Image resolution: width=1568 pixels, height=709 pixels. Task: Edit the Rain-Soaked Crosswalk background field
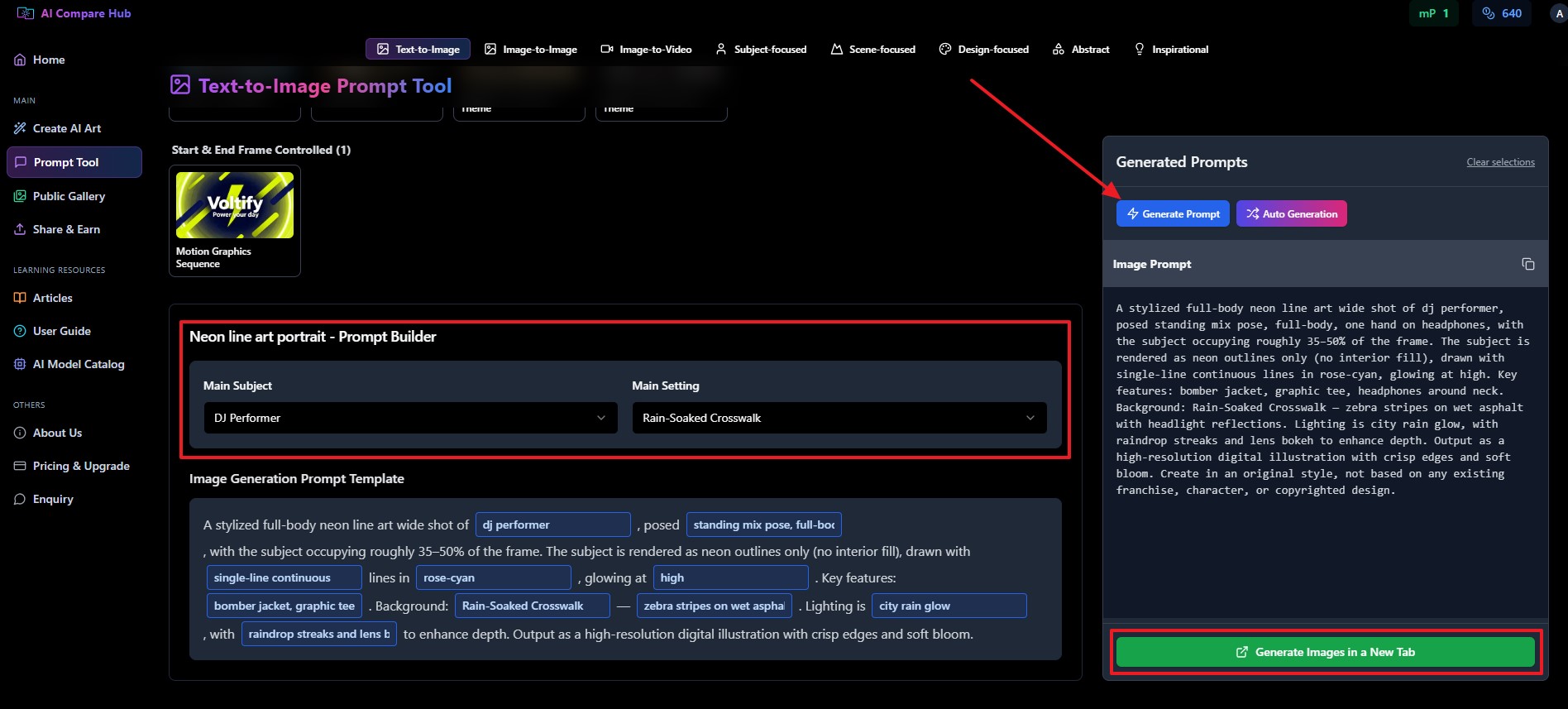tap(533, 606)
